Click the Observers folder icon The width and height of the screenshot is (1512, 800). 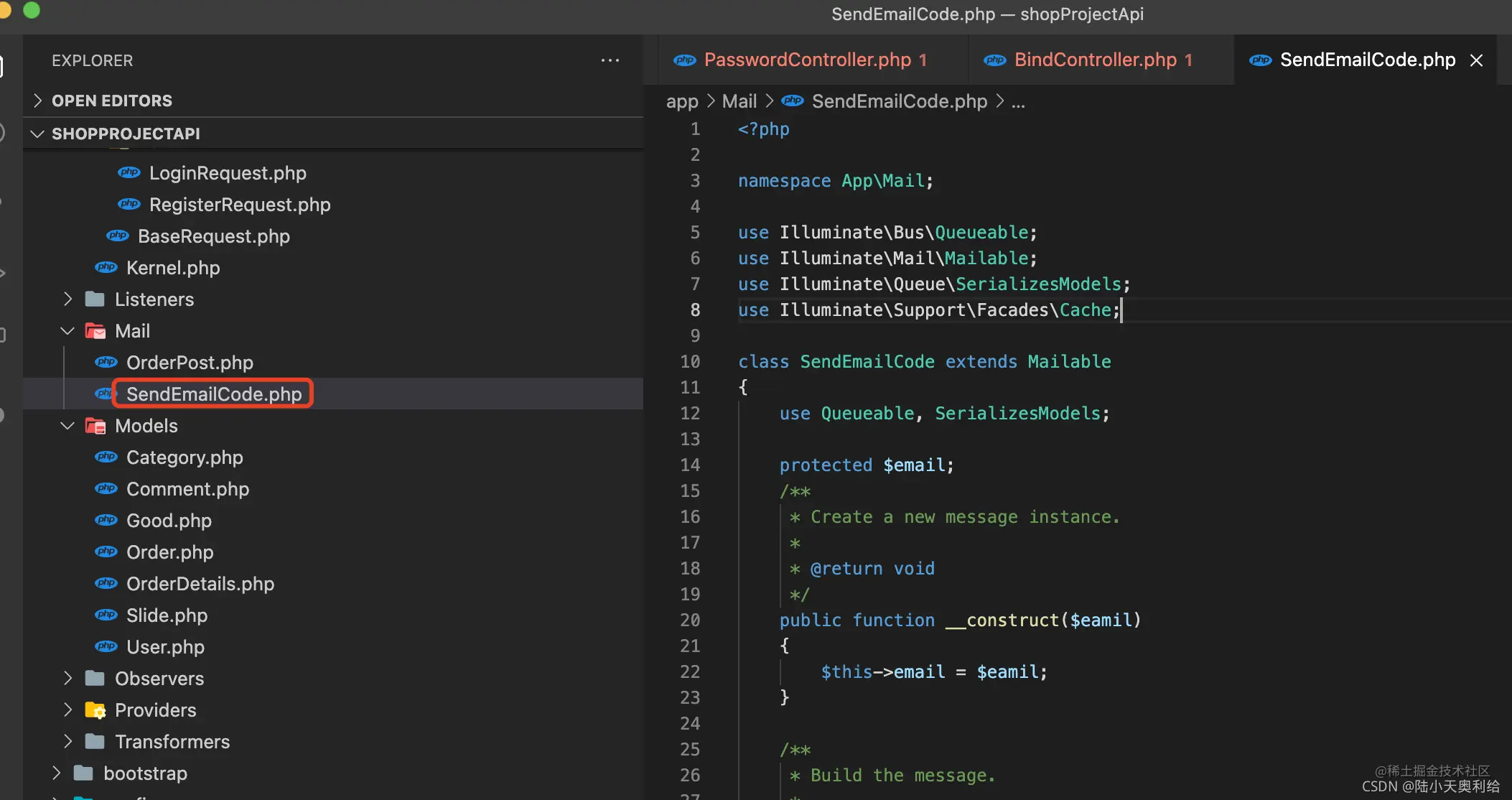[x=95, y=679]
